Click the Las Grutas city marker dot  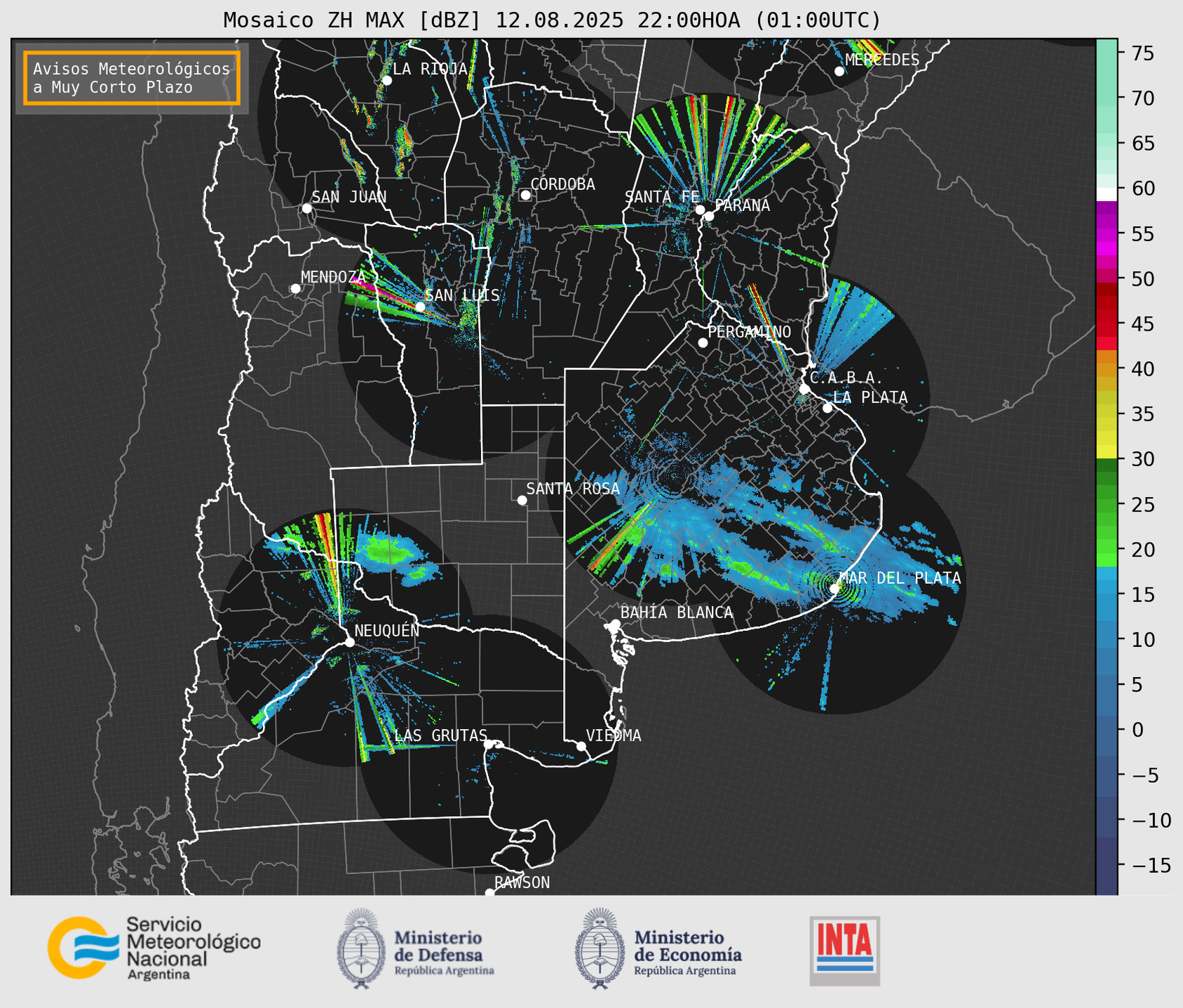click(x=488, y=744)
